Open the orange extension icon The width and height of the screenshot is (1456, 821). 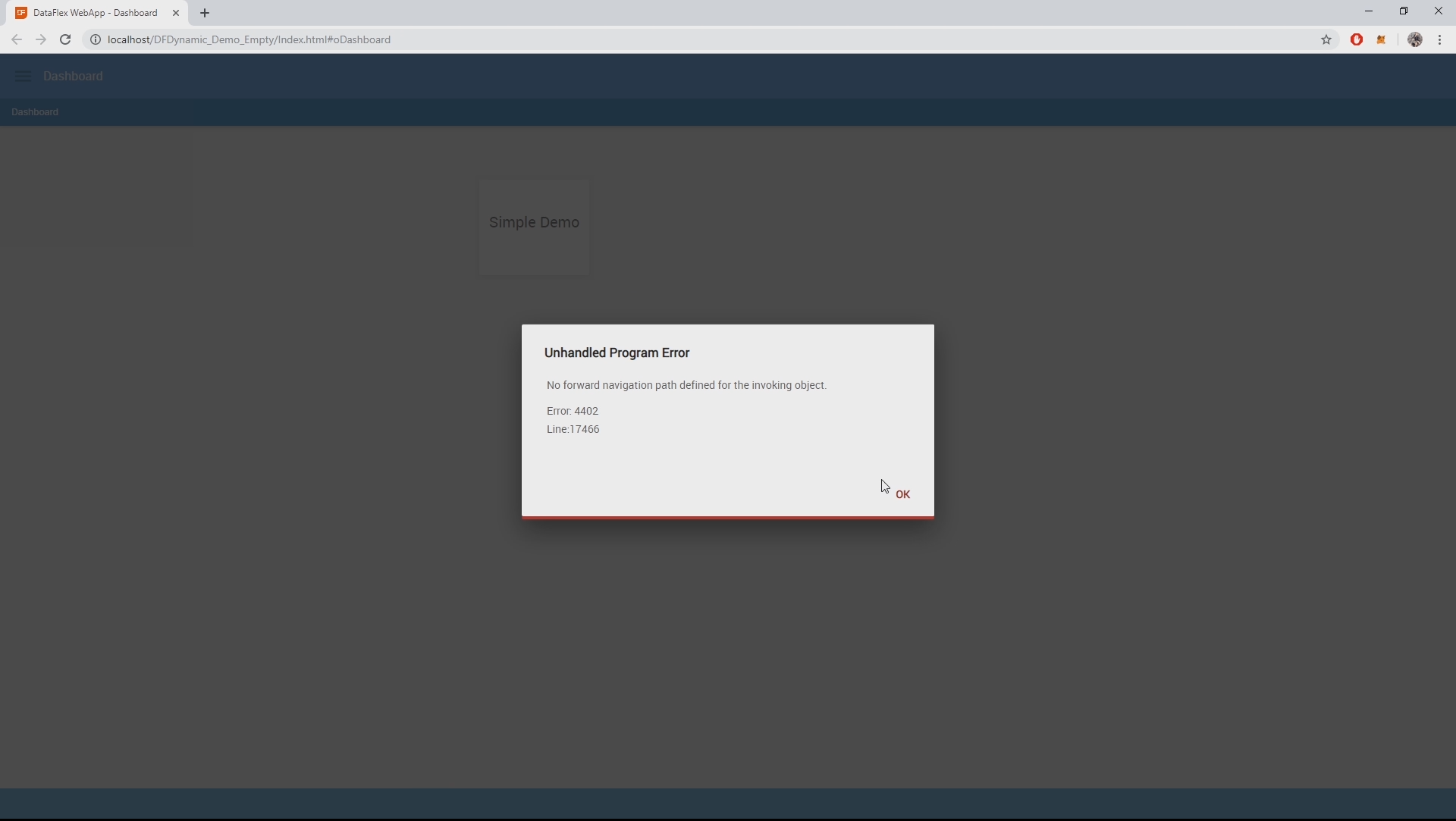coord(1381,39)
